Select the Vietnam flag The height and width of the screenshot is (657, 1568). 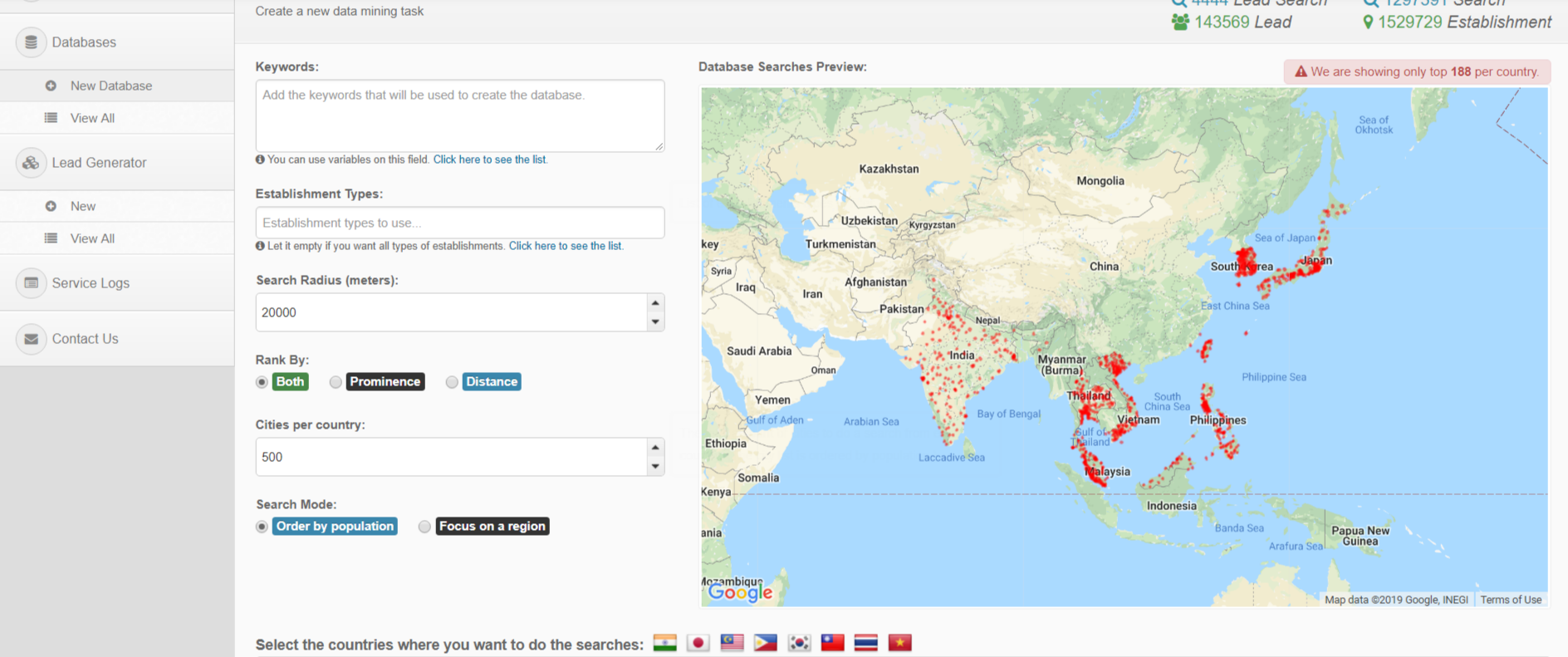tap(899, 643)
